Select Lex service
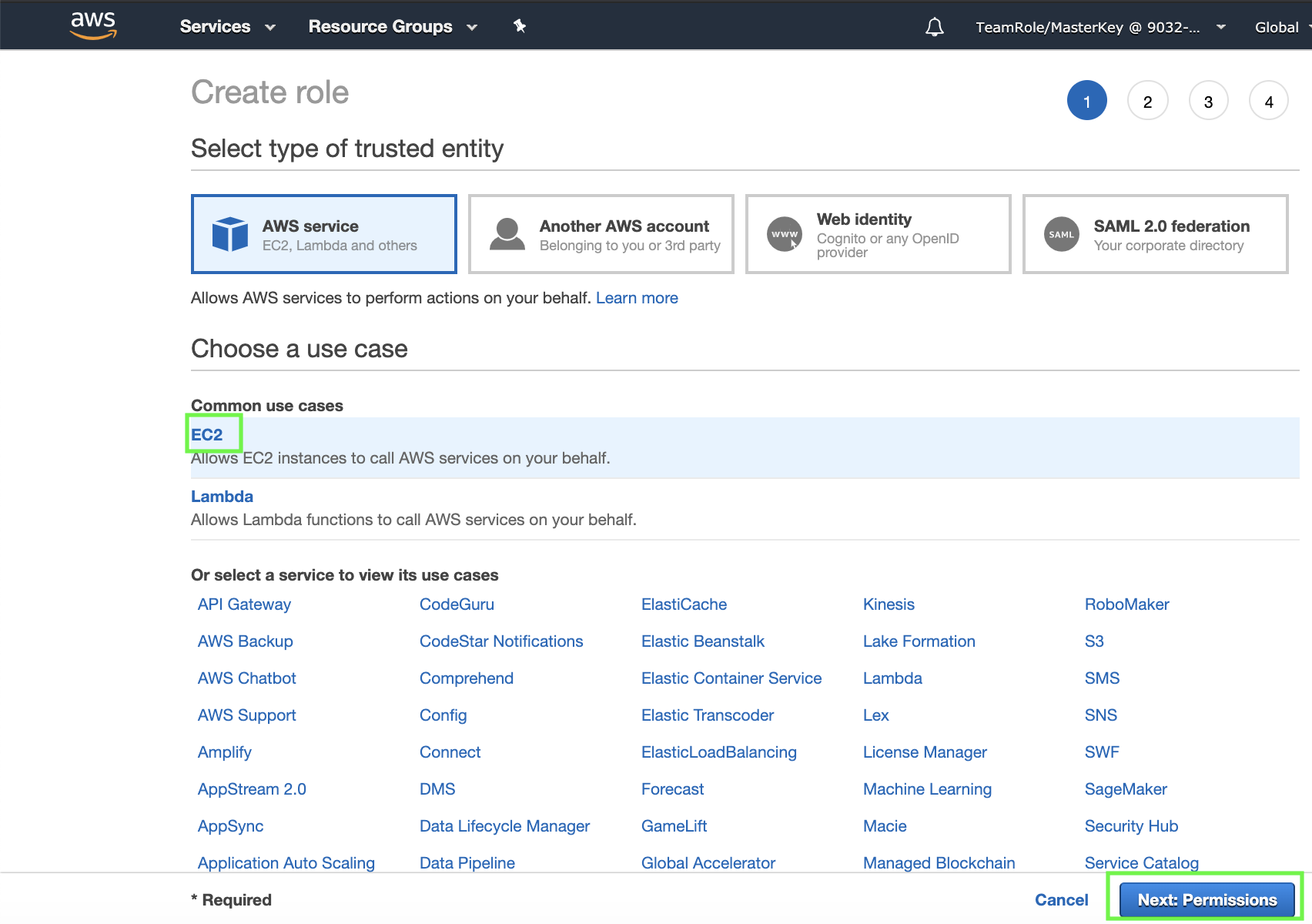This screenshot has width=1312, height=924. (x=875, y=715)
